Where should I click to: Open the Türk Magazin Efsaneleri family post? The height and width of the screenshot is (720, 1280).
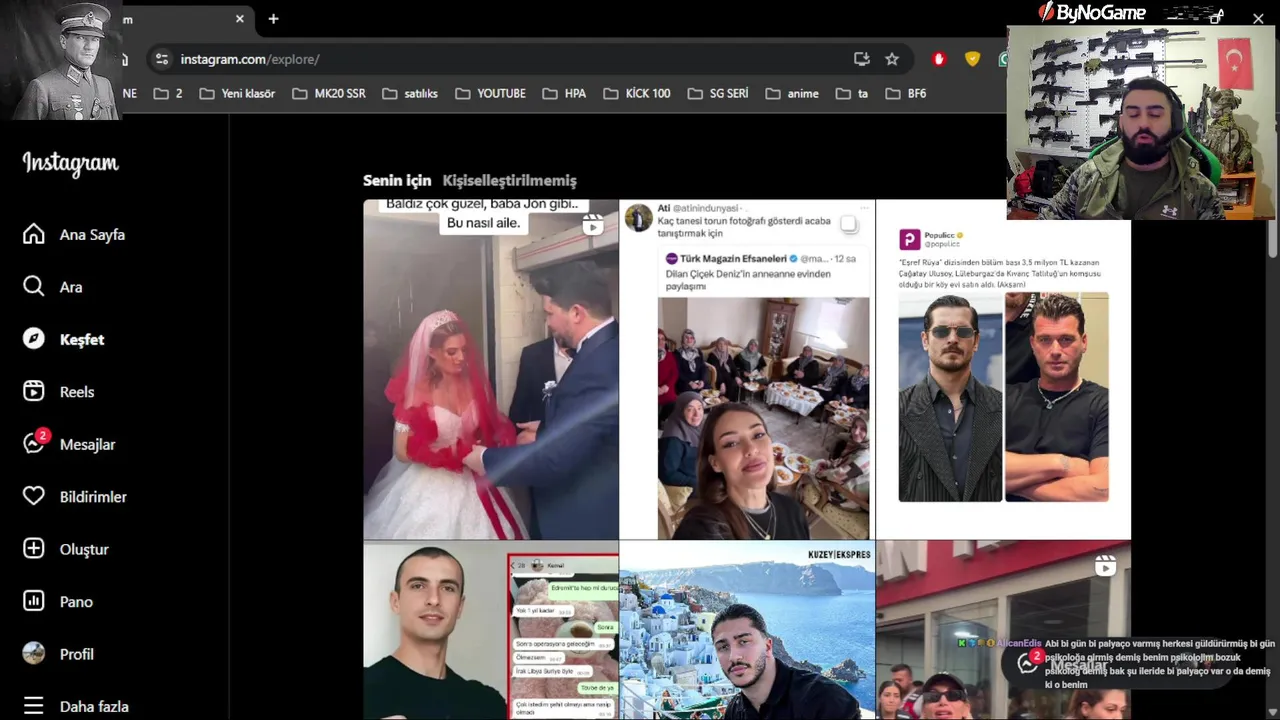[747, 369]
